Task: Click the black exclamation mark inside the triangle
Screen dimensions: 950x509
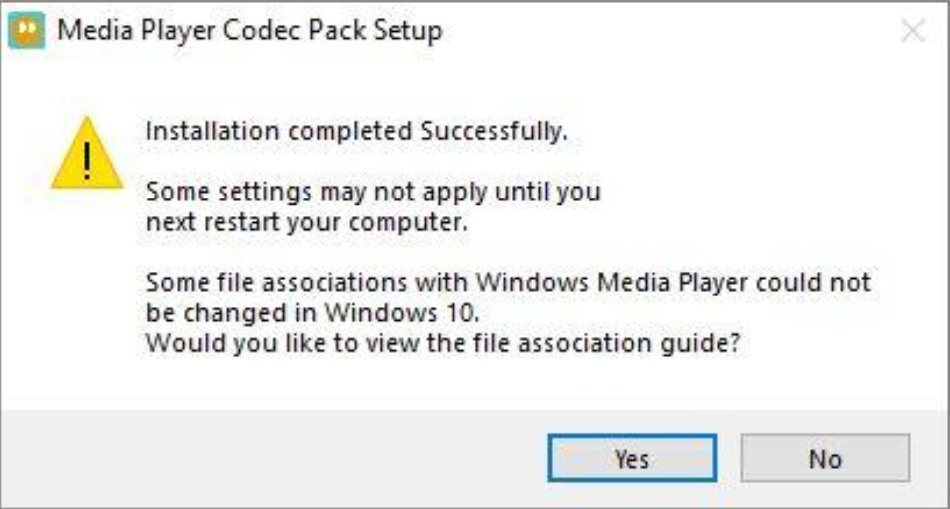Action: pos(87,160)
